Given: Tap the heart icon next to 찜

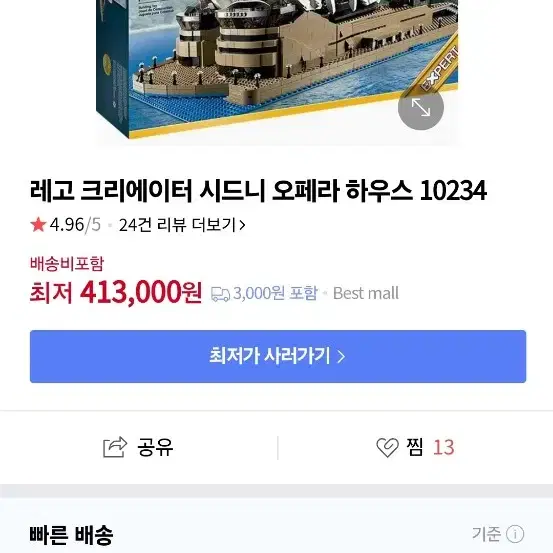Looking at the screenshot, I should tap(387, 448).
